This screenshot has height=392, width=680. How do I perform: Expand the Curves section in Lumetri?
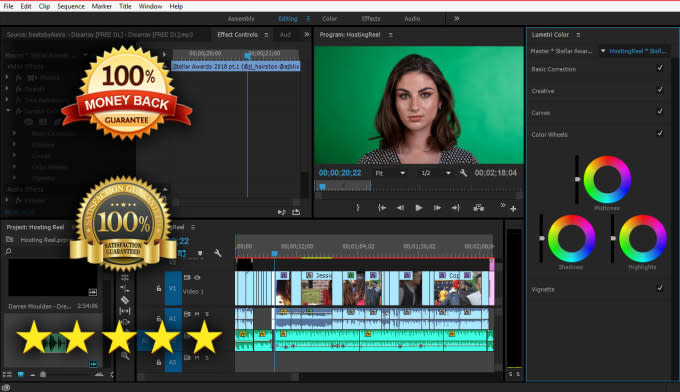(x=541, y=113)
